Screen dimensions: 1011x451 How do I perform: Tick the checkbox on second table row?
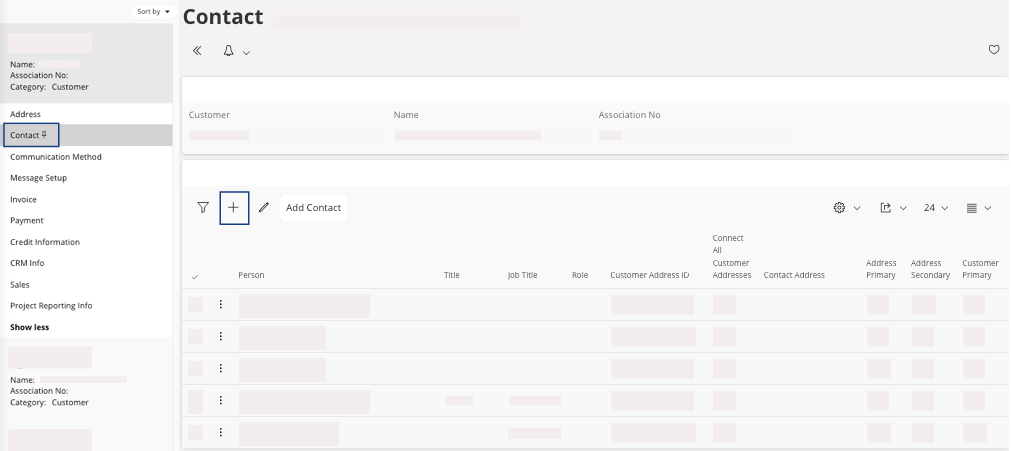coord(195,337)
